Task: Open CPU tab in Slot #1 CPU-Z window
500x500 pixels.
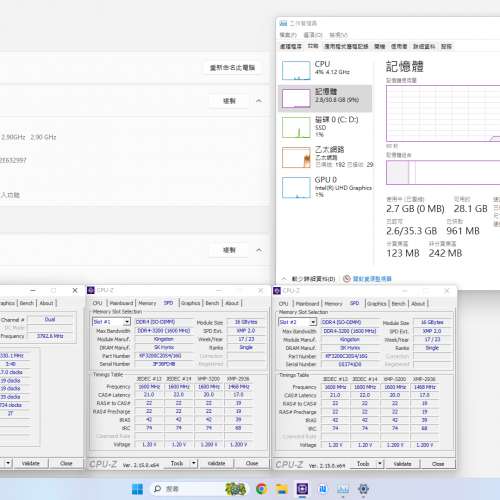Action: (97, 303)
